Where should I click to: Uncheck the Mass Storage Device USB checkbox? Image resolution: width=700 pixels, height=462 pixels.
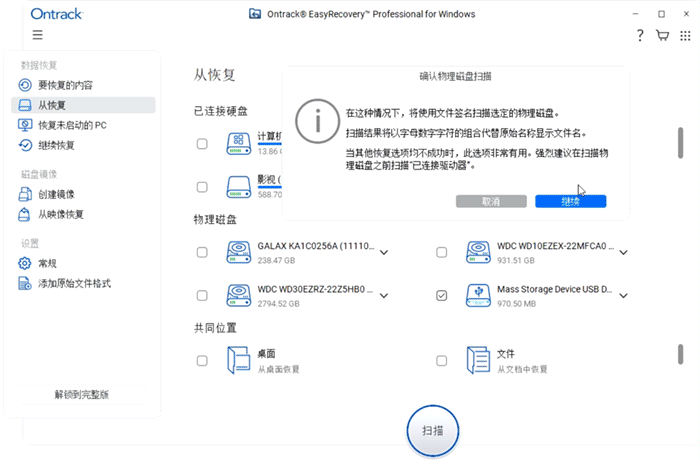click(x=442, y=296)
